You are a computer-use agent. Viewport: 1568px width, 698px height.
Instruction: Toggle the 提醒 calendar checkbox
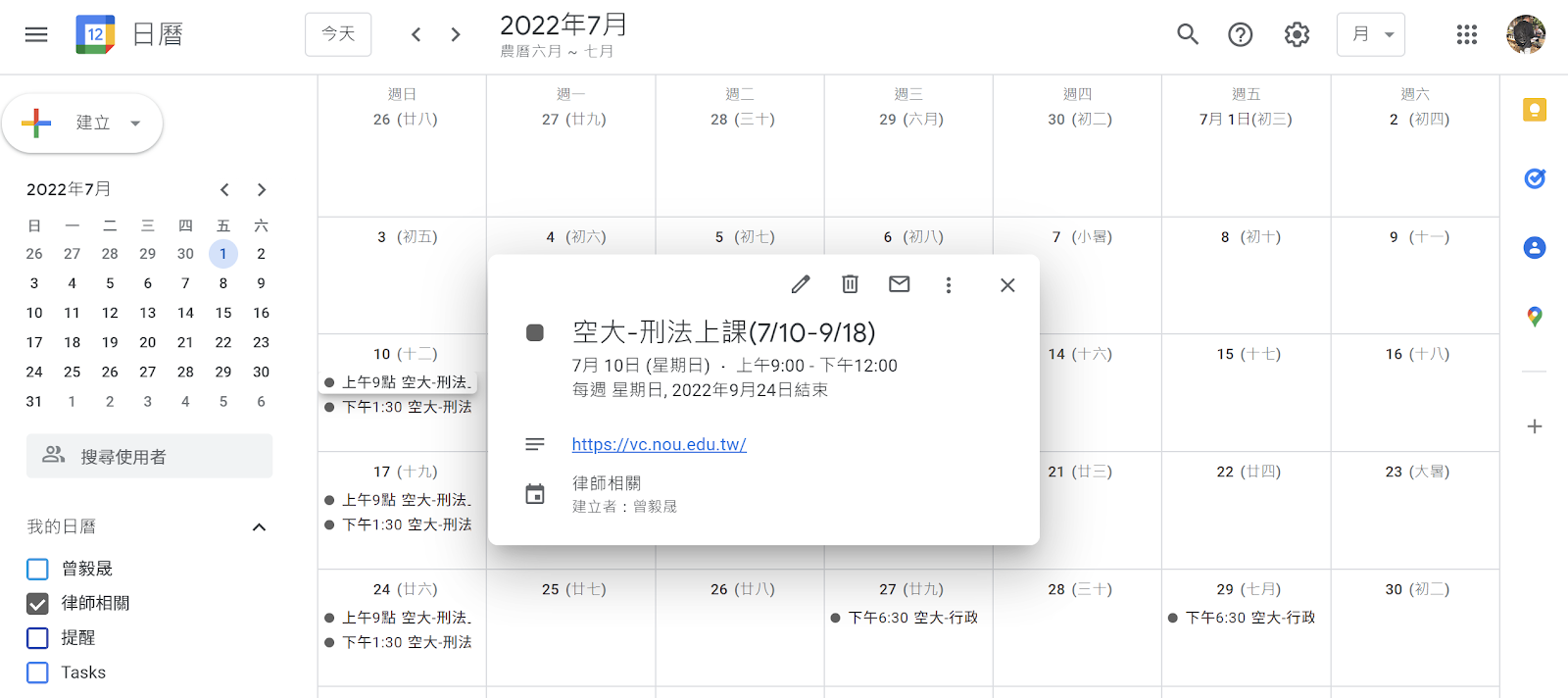click(x=38, y=638)
